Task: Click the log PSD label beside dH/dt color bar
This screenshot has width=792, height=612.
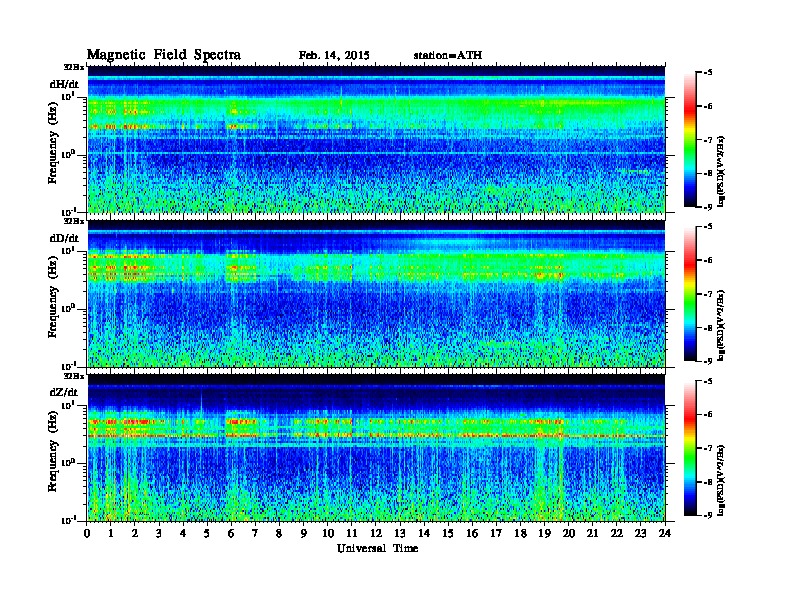Action: click(x=721, y=171)
